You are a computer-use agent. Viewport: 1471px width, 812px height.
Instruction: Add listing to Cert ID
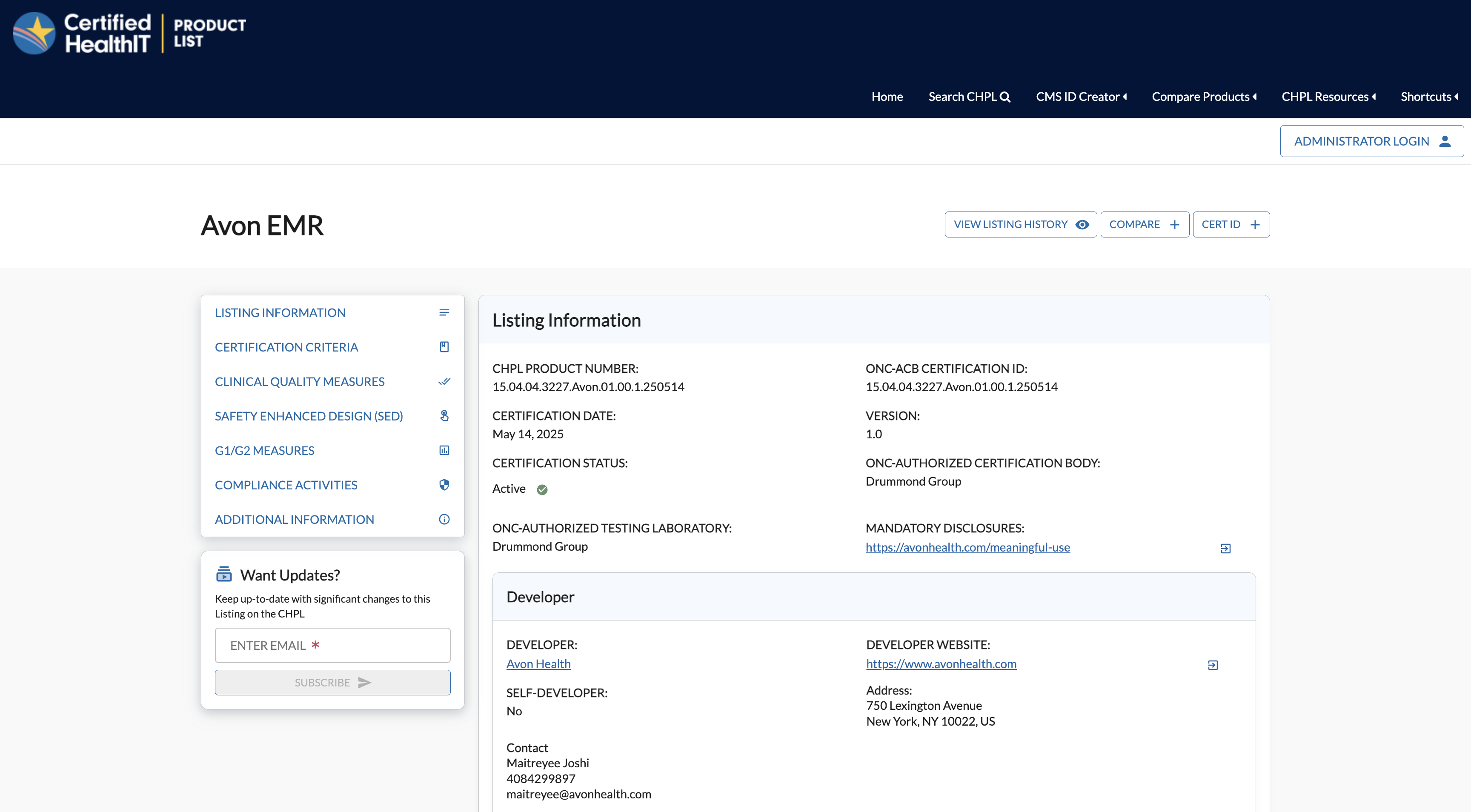coord(1231,224)
